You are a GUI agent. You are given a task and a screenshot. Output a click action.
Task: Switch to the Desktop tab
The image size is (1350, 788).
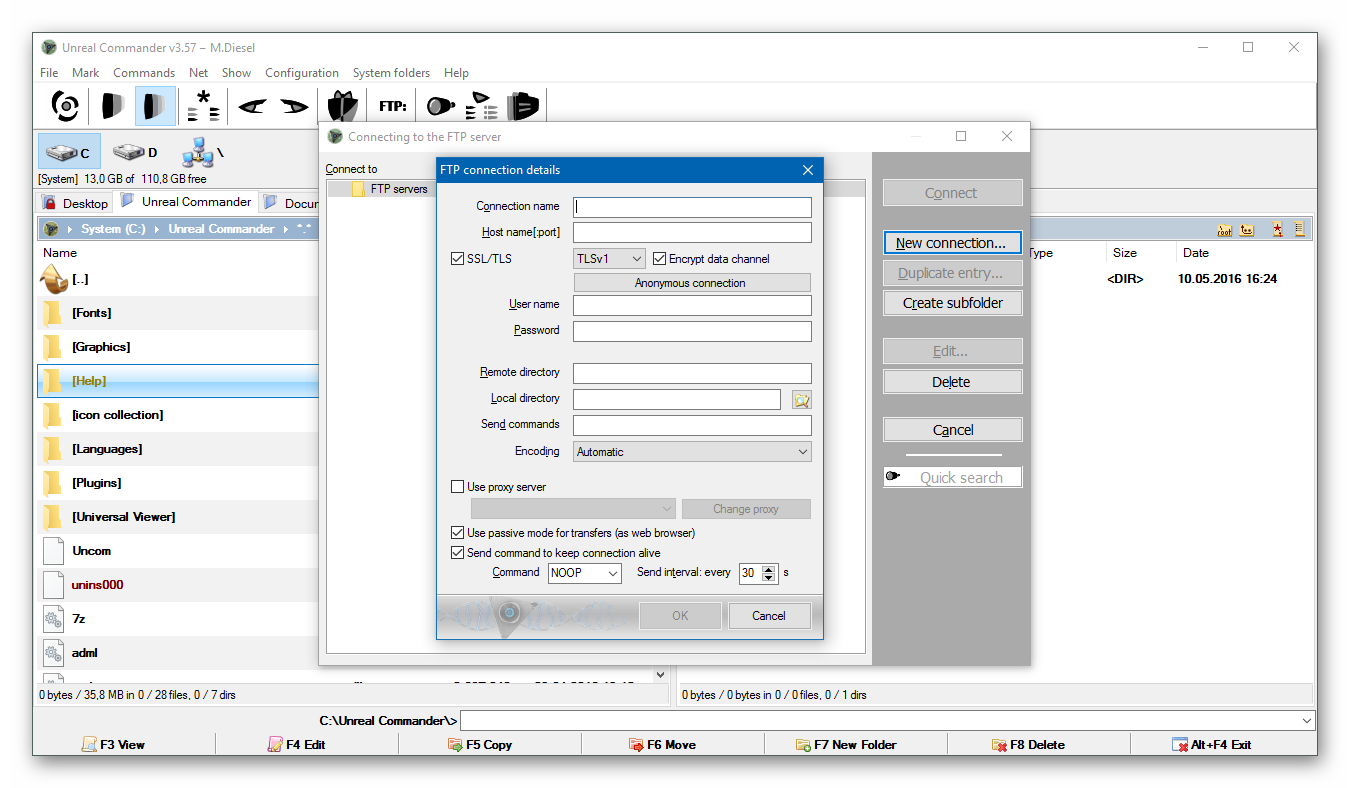point(76,203)
